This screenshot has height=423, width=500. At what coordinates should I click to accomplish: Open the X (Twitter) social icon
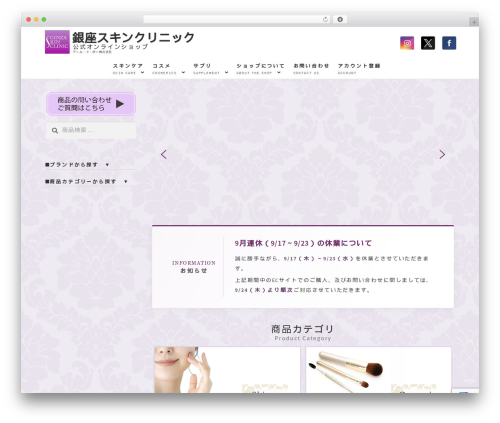(428, 43)
